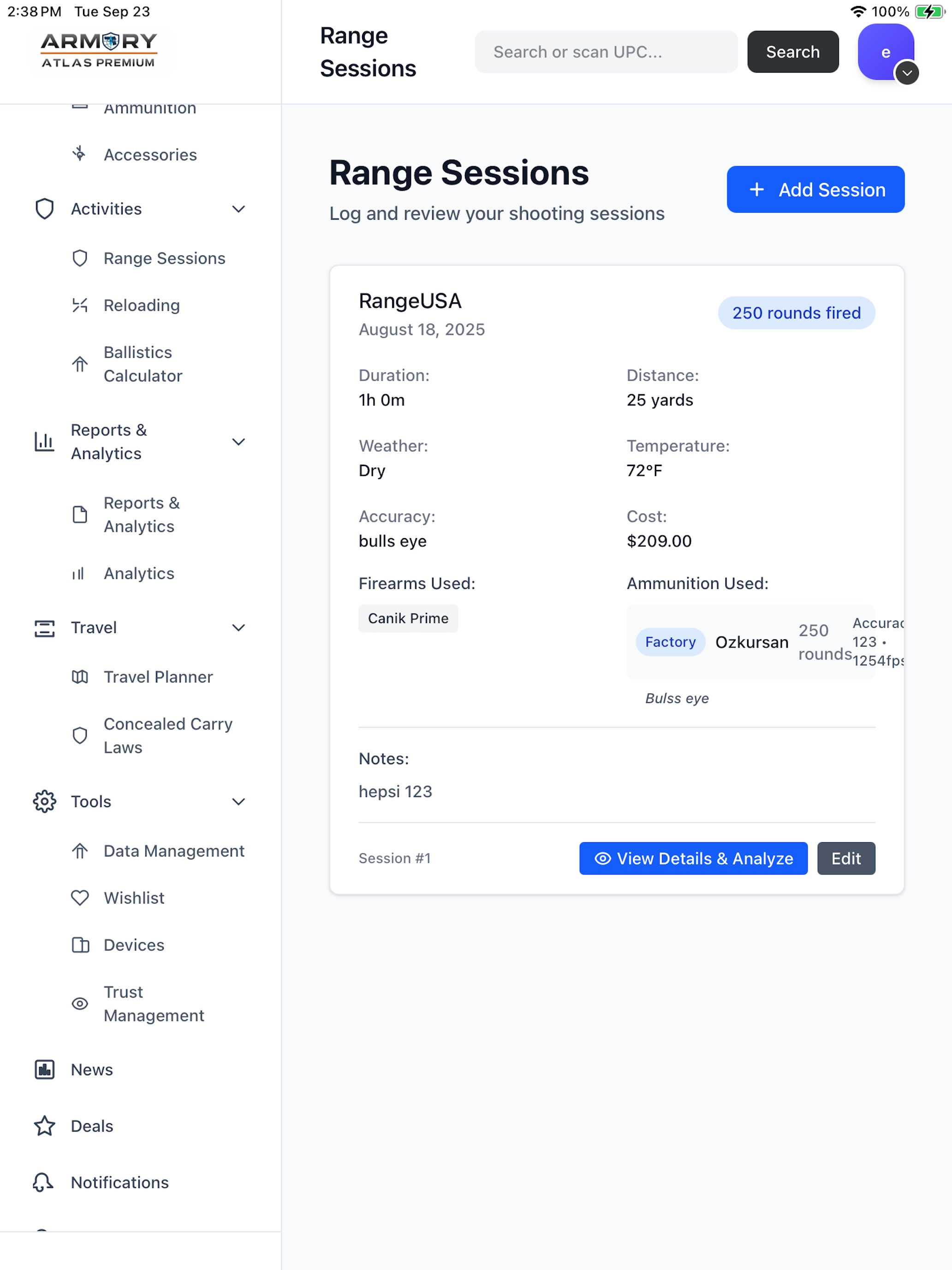Open the Ballistics Calculator page
The height and width of the screenshot is (1270, 952).
click(x=143, y=364)
